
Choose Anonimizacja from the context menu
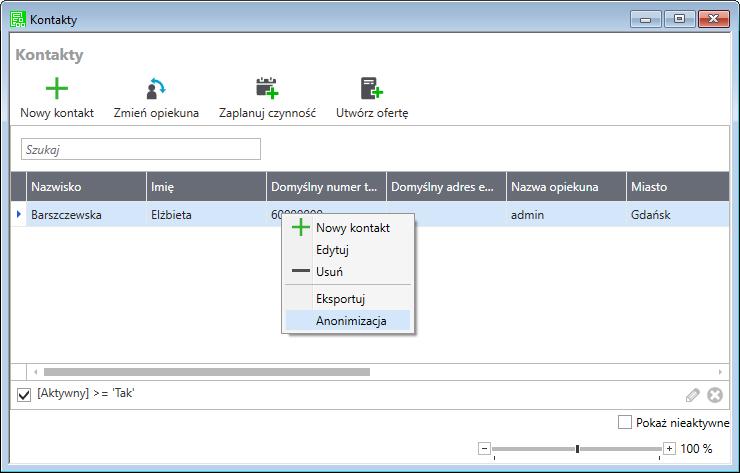pyautogui.click(x=348, y=321)
